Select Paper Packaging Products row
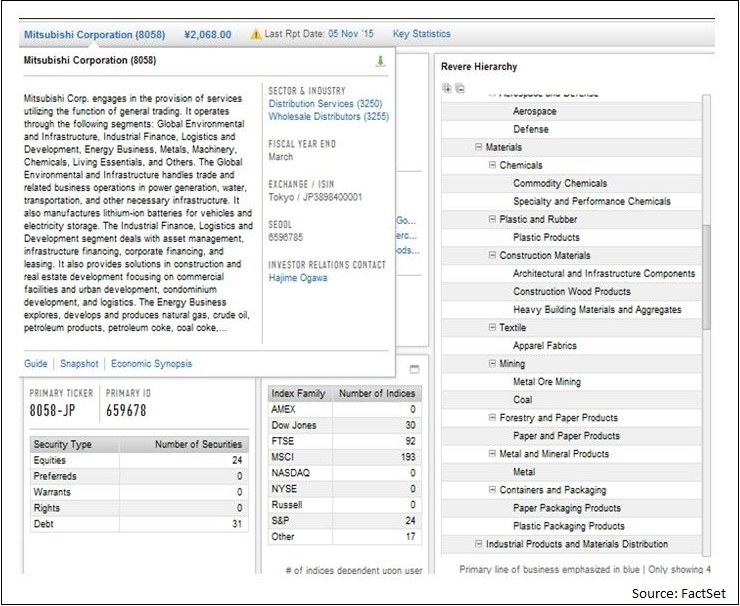 point(572,508)
